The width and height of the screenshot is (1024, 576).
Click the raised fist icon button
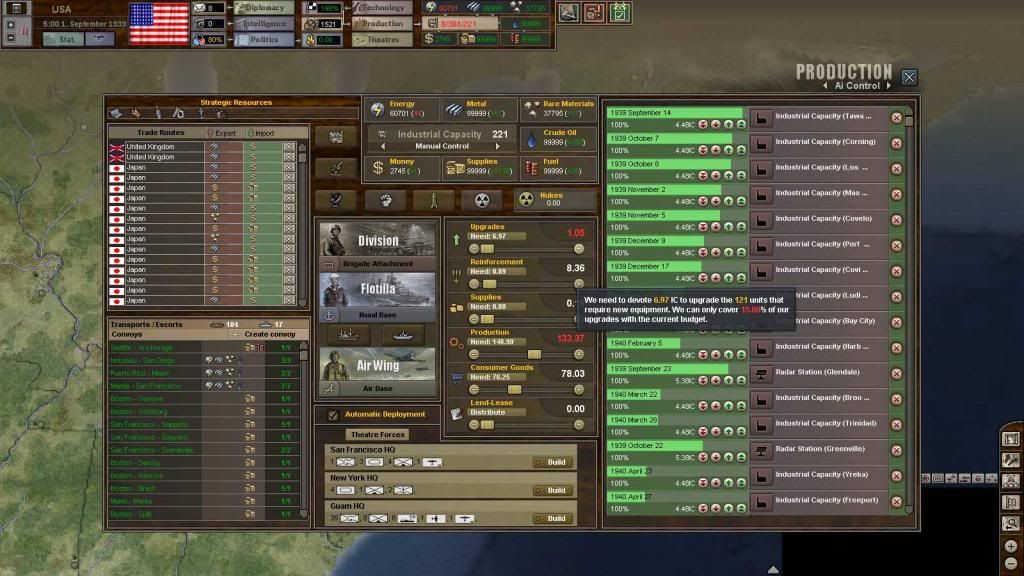coord(385,200)
